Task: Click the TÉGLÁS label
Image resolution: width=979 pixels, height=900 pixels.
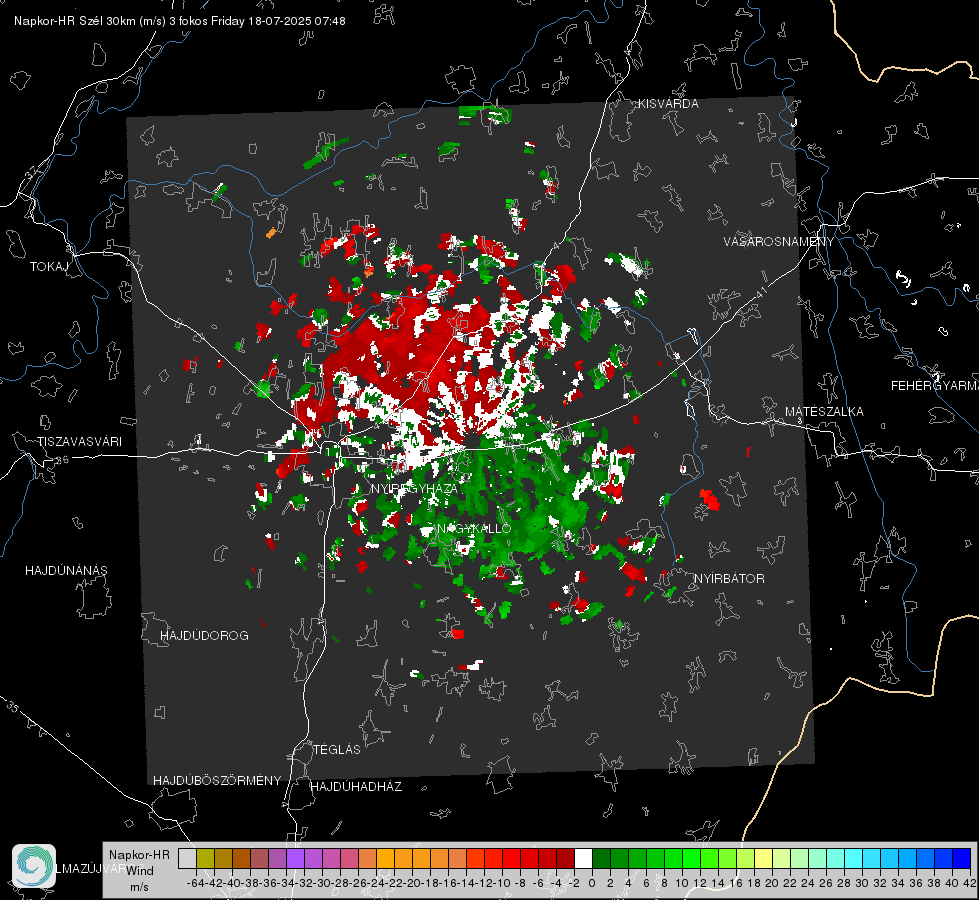Action: point(337,750)
